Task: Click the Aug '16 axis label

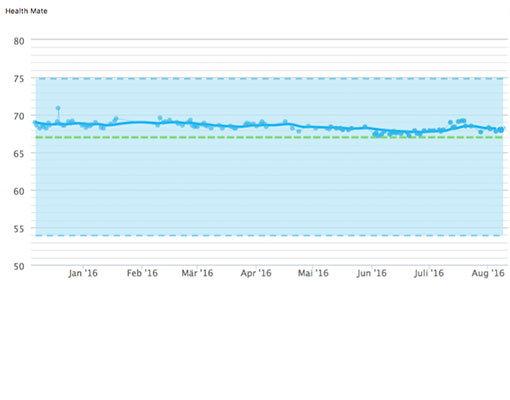Action: [x=488, y=273]
